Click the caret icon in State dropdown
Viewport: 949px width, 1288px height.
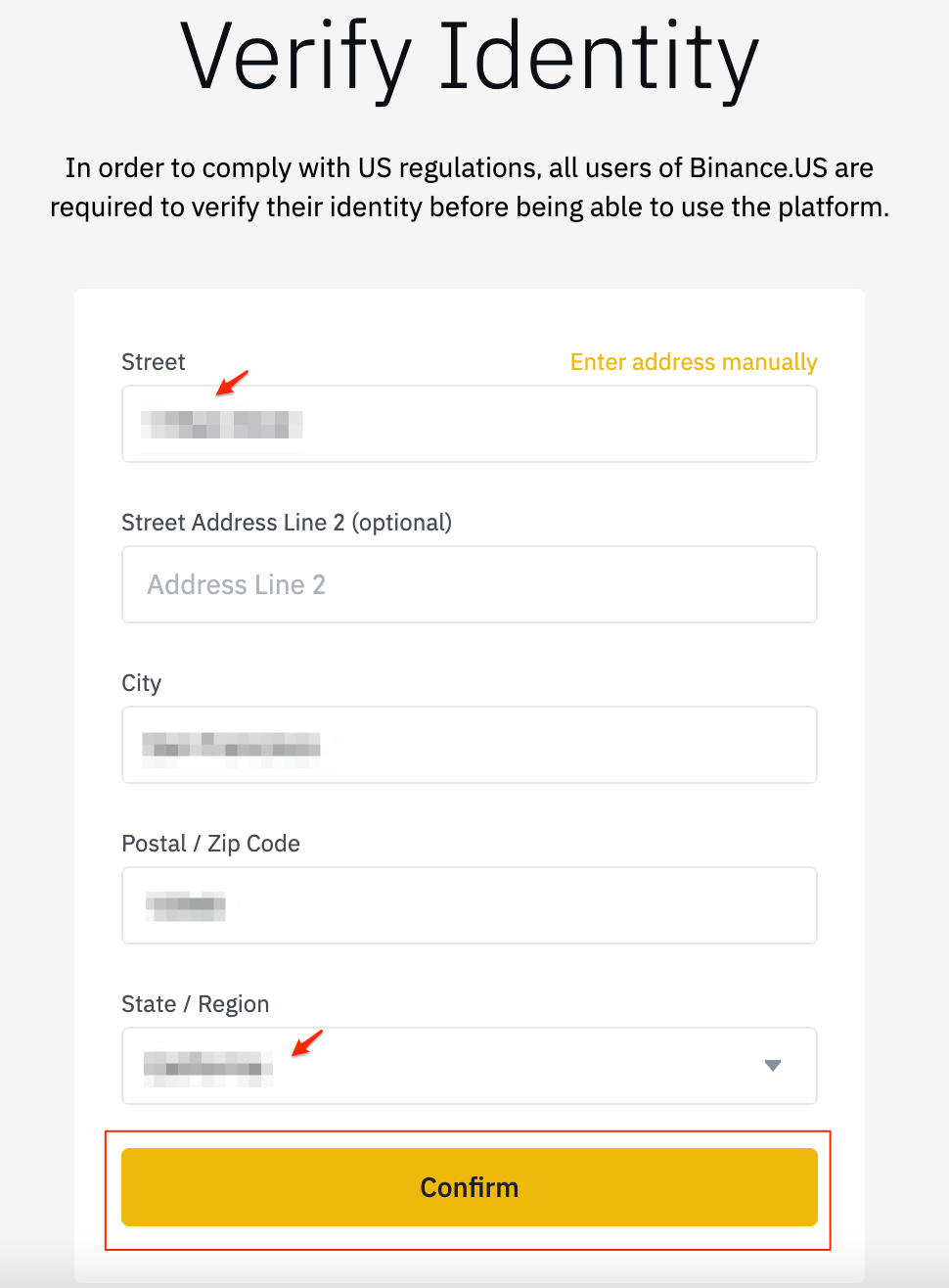point(773,1066)
